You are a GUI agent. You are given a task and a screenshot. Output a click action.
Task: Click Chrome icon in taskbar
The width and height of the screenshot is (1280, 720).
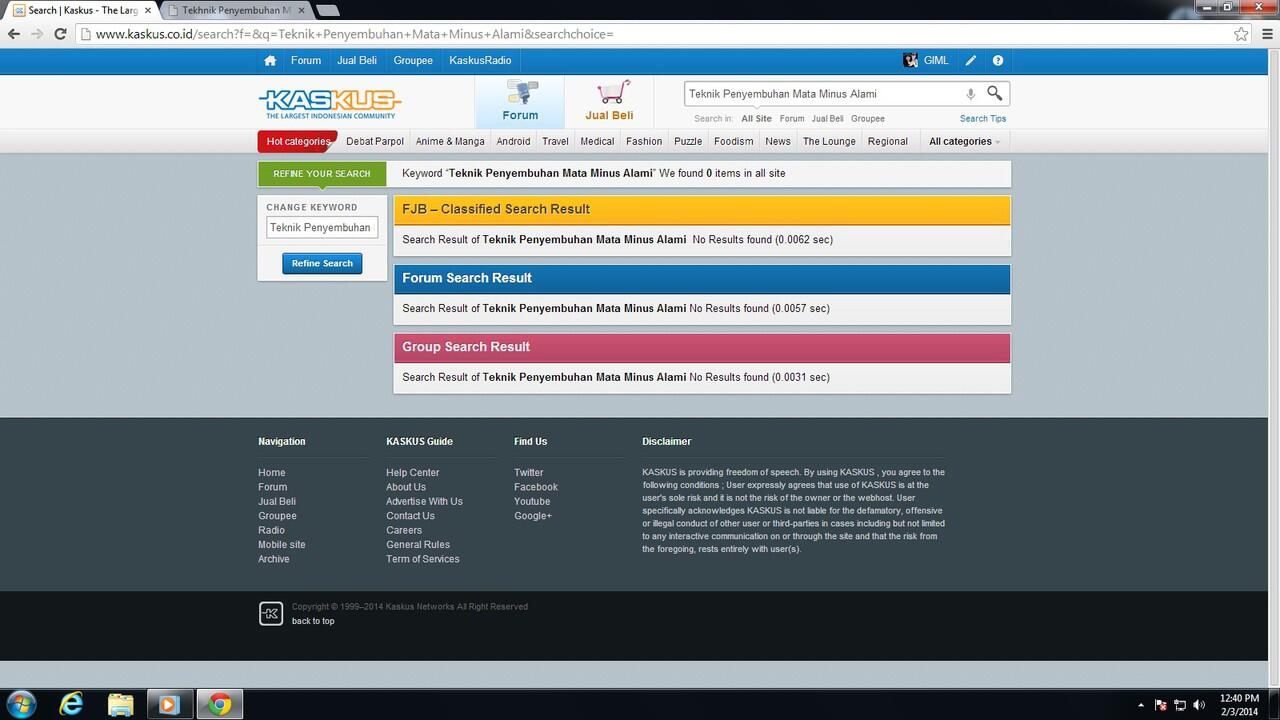point(219,704)
